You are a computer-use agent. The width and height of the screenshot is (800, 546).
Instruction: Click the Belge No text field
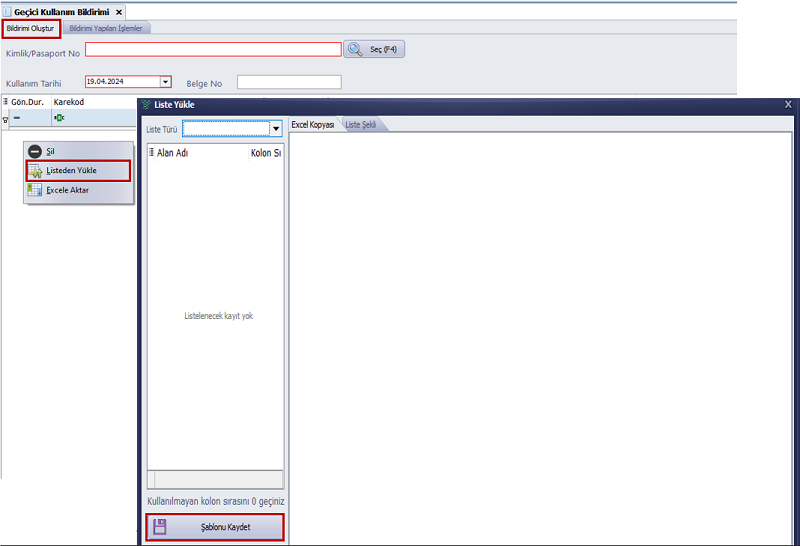[x=289, y=82]
